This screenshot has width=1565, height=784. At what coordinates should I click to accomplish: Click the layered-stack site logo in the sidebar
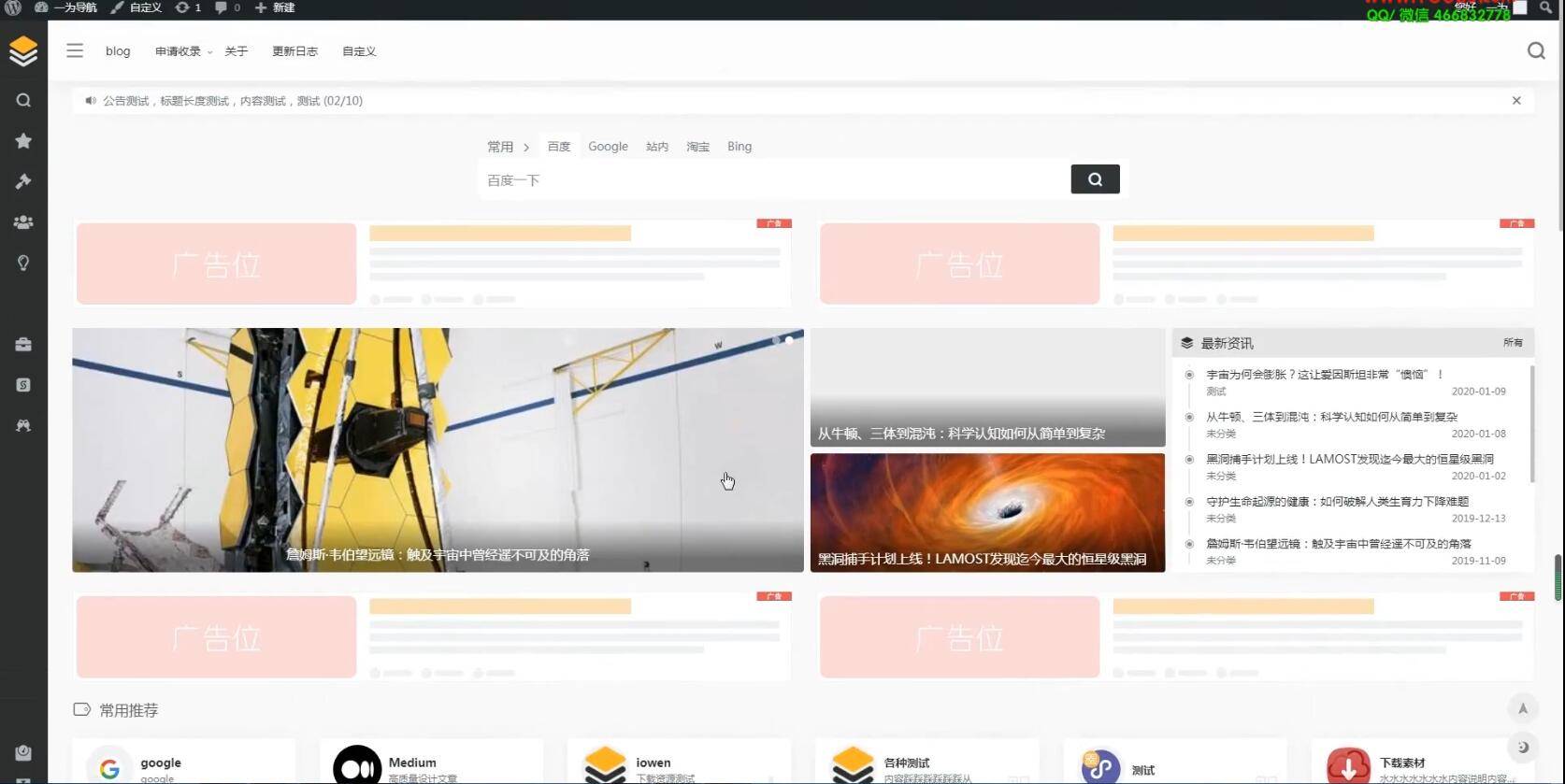(23, 51)
